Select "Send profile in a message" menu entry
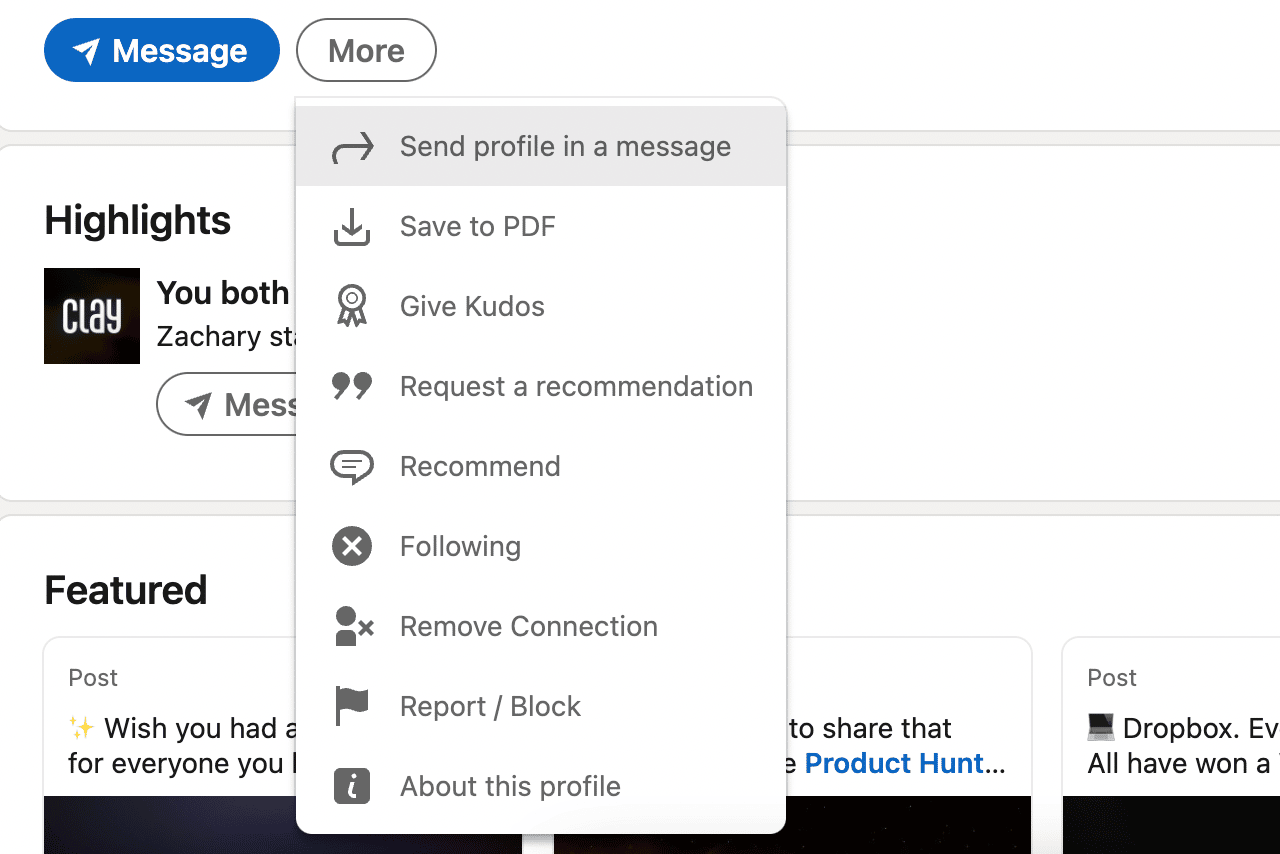This screenshot has width=1280, height=854. click(565, 147)
